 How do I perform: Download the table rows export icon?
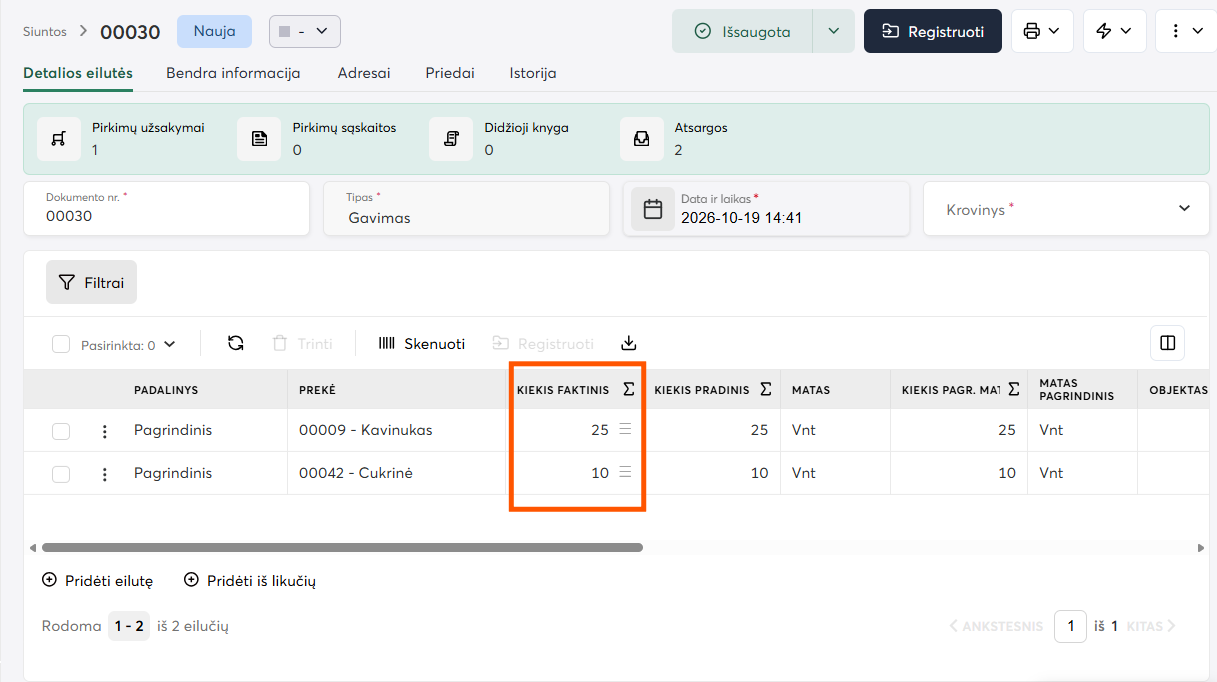628,343
